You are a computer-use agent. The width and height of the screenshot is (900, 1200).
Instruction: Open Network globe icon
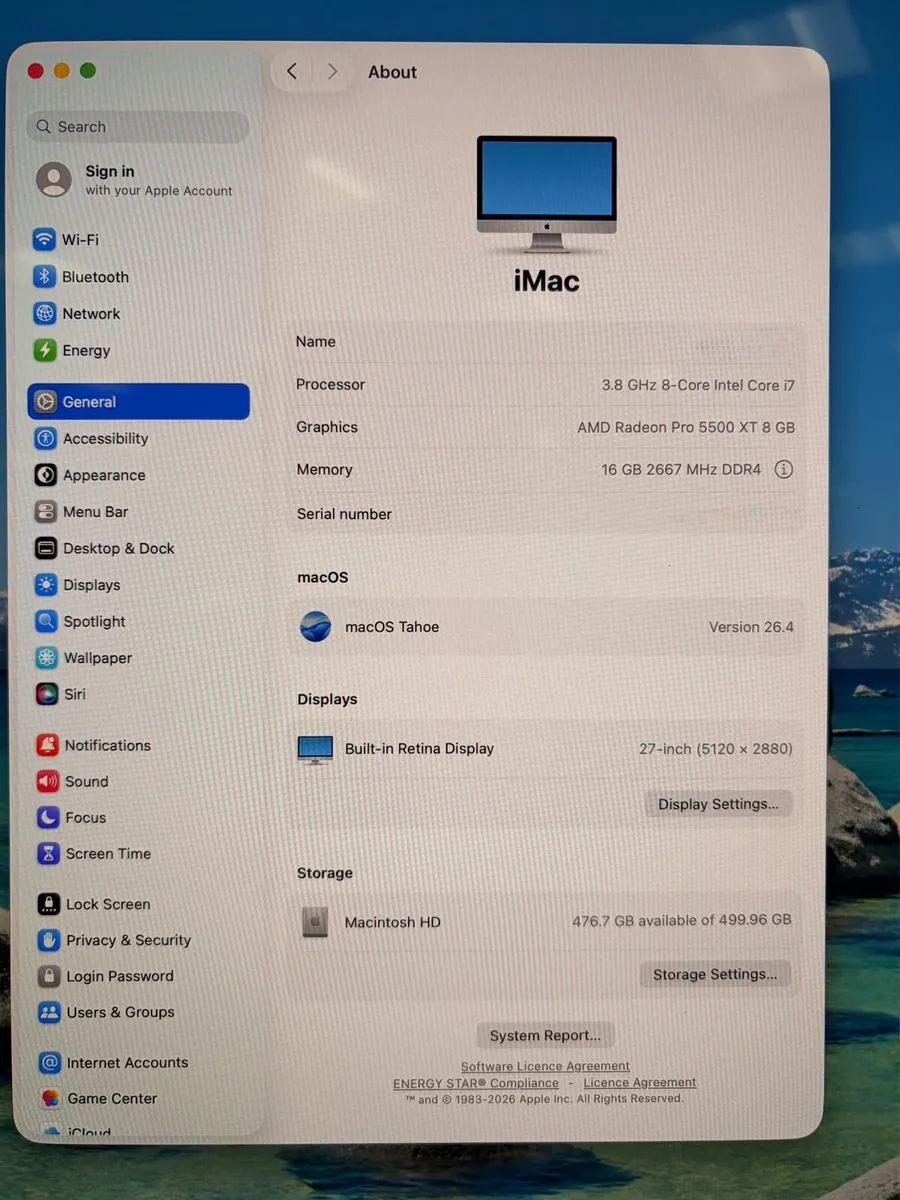pos(45,313)
